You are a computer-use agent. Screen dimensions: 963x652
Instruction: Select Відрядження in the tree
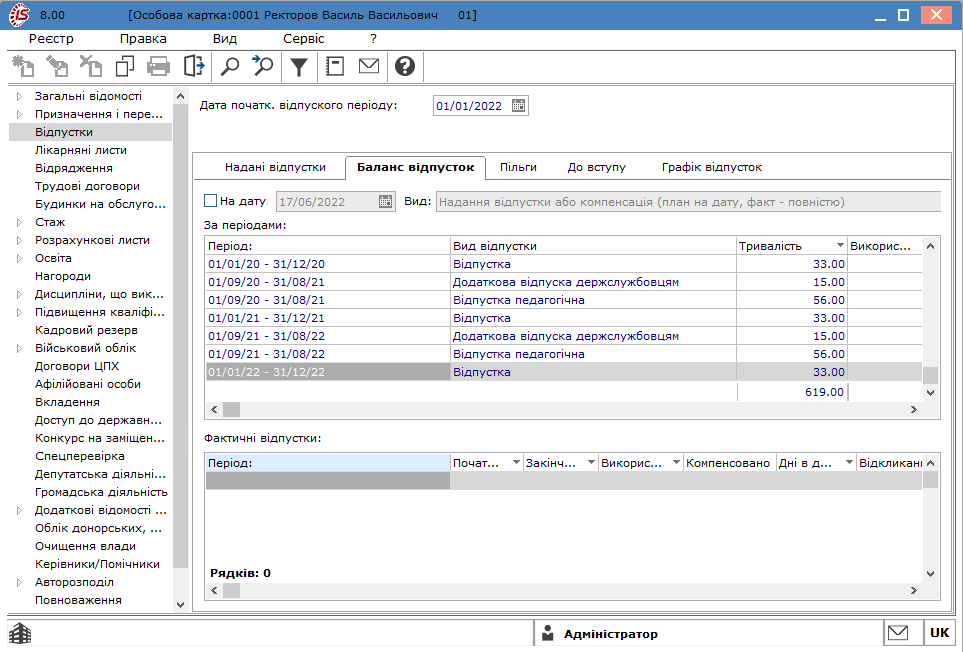[x=74, y=168]
